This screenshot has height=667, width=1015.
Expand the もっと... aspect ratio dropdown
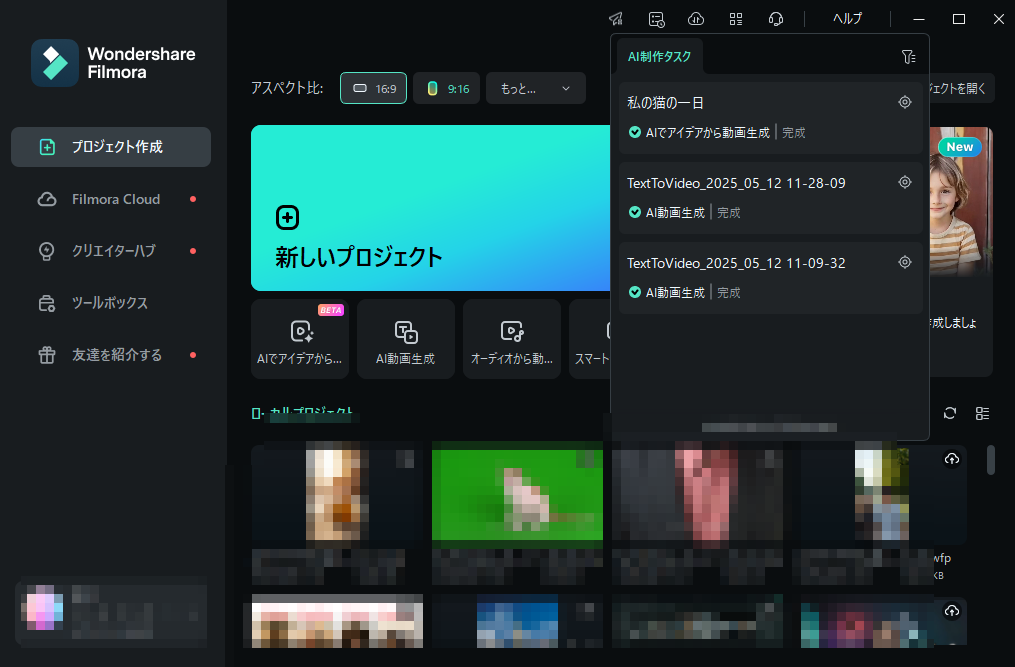click(x=536, y=88)
